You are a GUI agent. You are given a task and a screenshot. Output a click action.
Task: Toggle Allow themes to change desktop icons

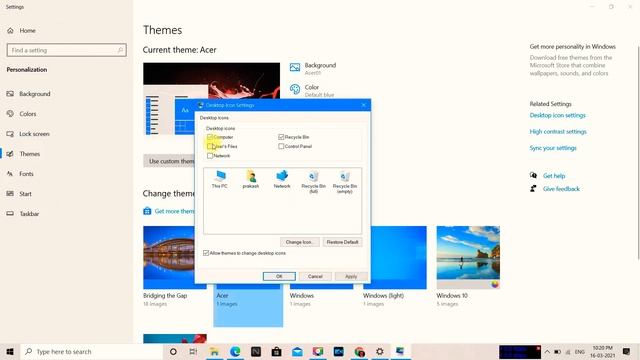click(206, 253)
